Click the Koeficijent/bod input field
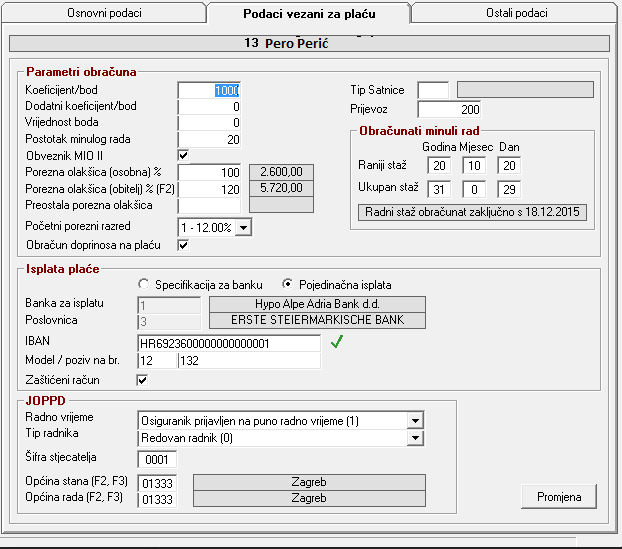Screen dimensions: 622x549 (210, 90)
